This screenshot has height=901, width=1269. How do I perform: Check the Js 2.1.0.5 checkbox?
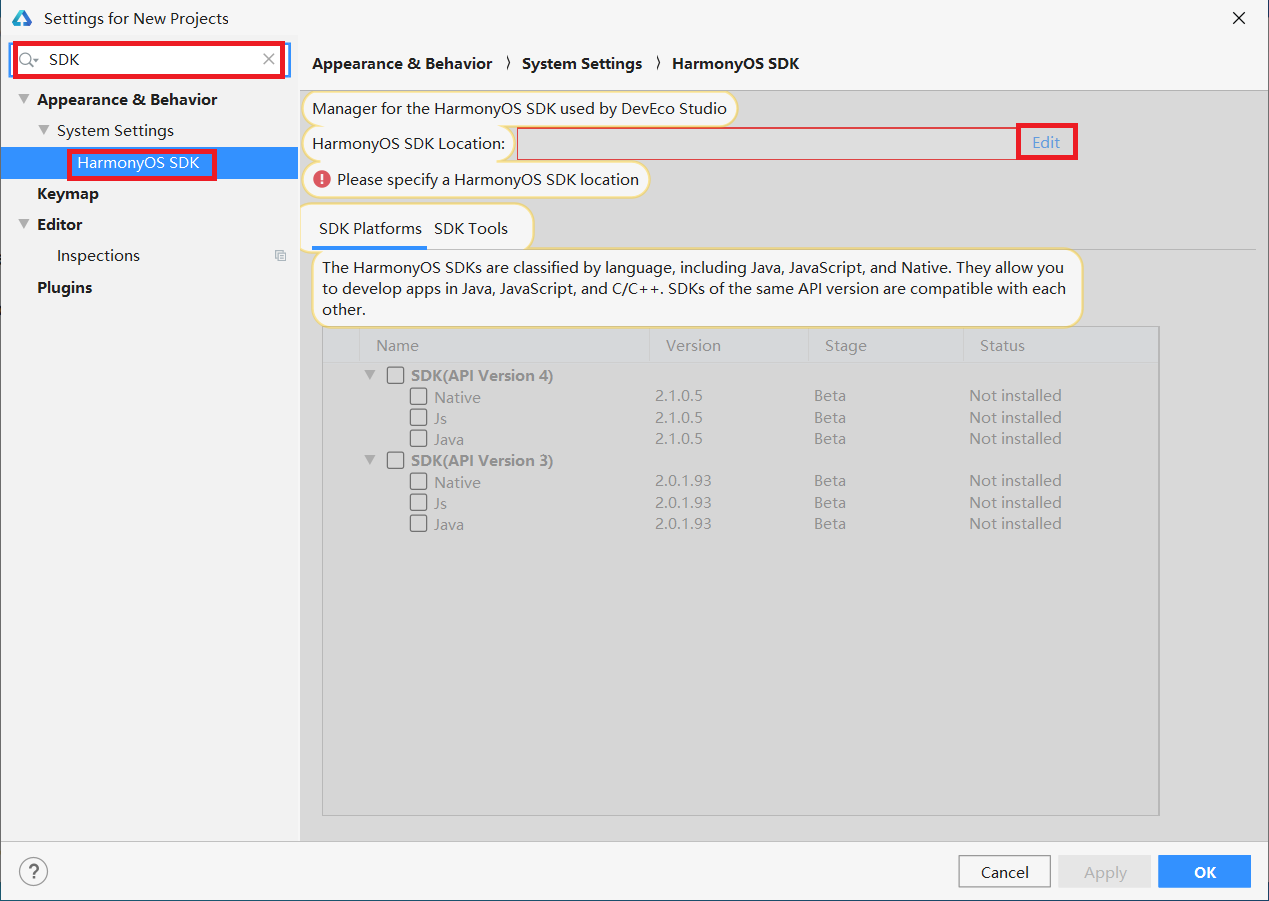pos(419,418)
